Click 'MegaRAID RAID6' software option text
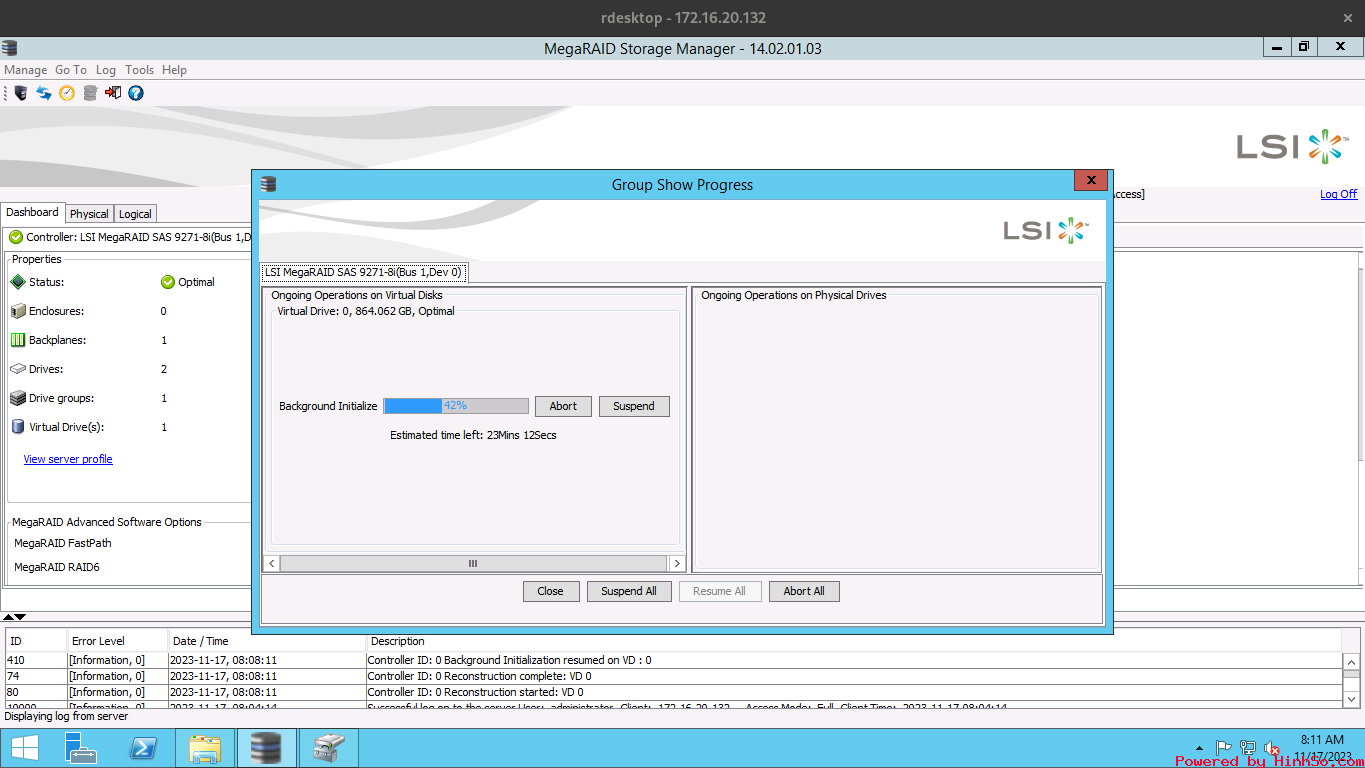This screenshot has height=768, width=1365. coord(57,567)
